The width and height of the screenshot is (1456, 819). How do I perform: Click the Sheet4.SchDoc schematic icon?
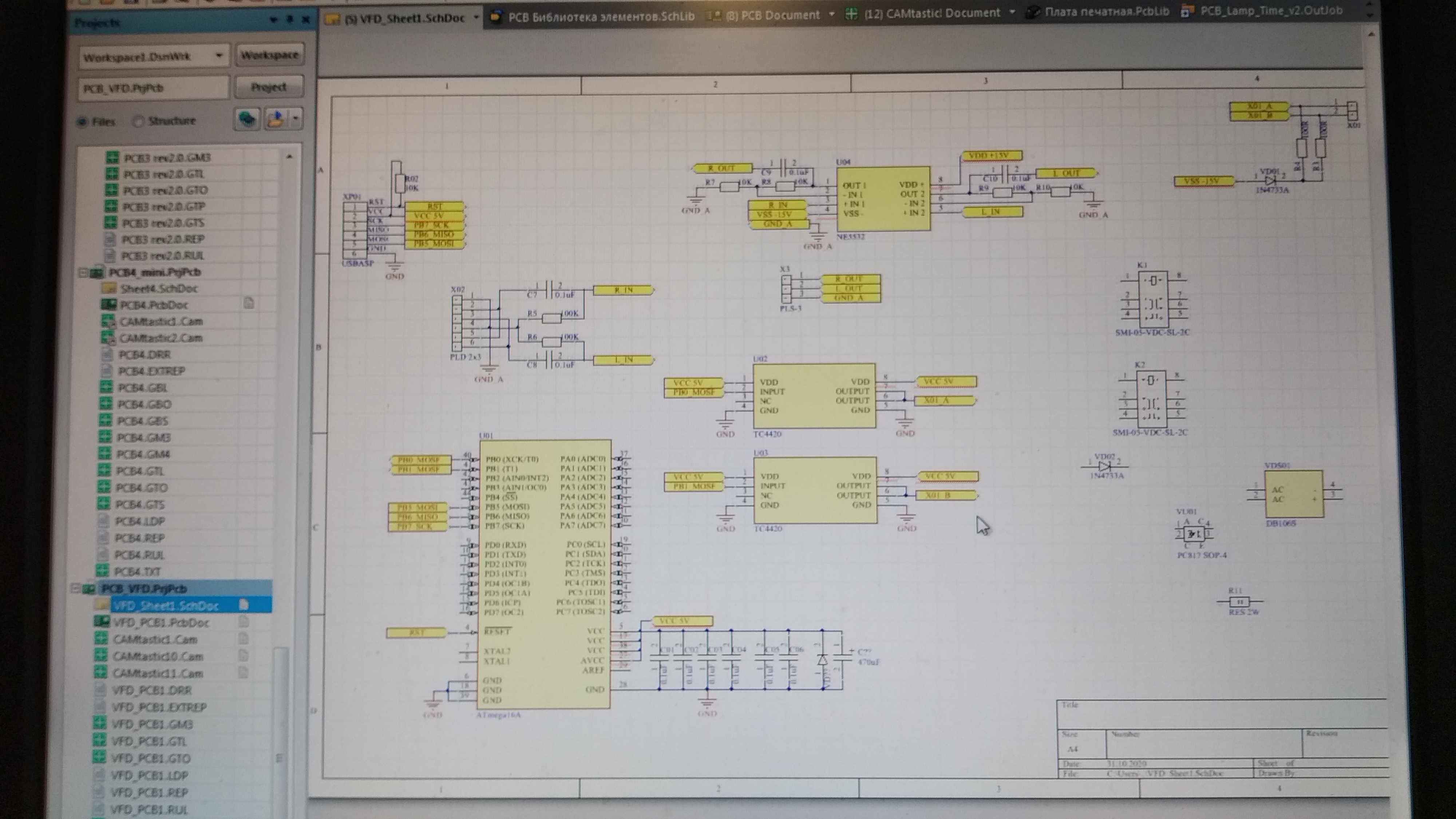[108, 288]
